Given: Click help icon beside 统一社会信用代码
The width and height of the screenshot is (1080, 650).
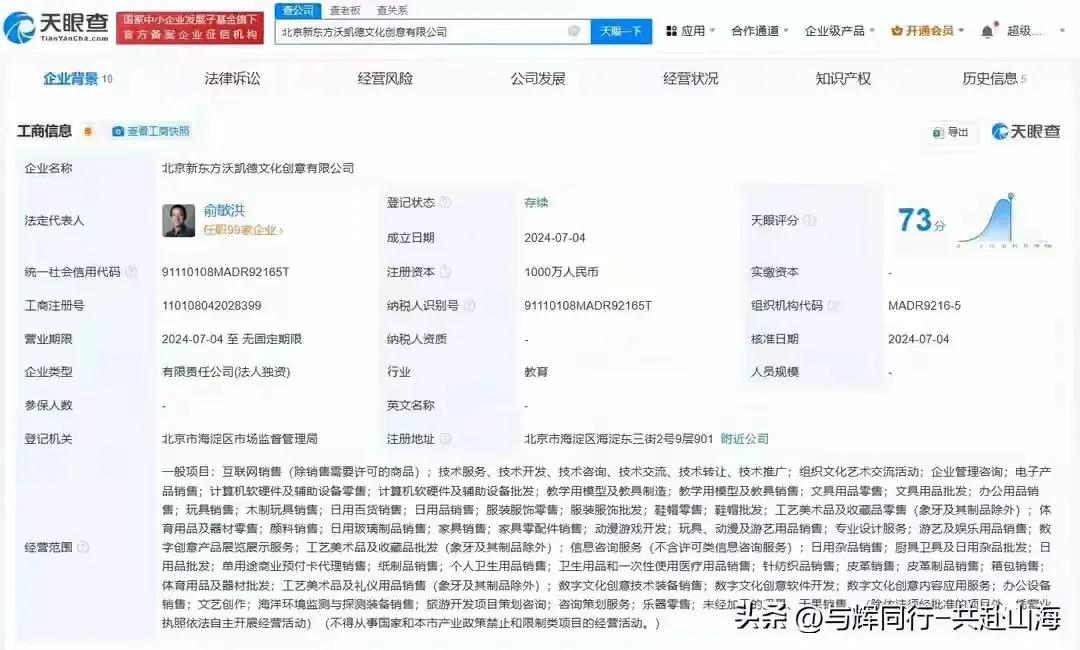Looking at the screenshot, I should 131,272.
